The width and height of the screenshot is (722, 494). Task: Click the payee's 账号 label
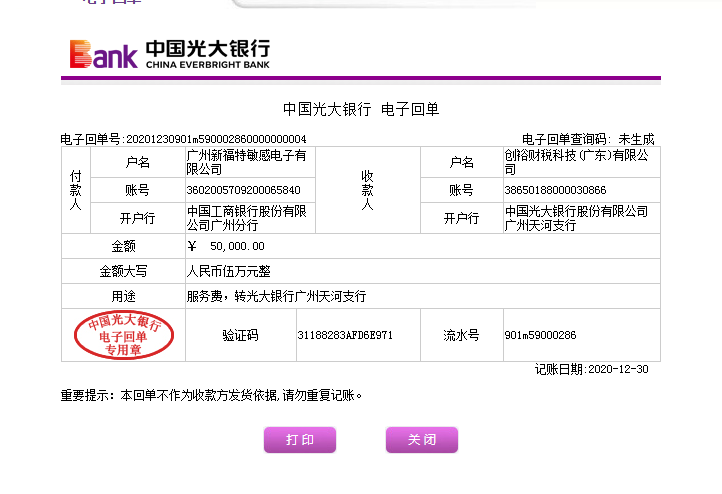461,190
